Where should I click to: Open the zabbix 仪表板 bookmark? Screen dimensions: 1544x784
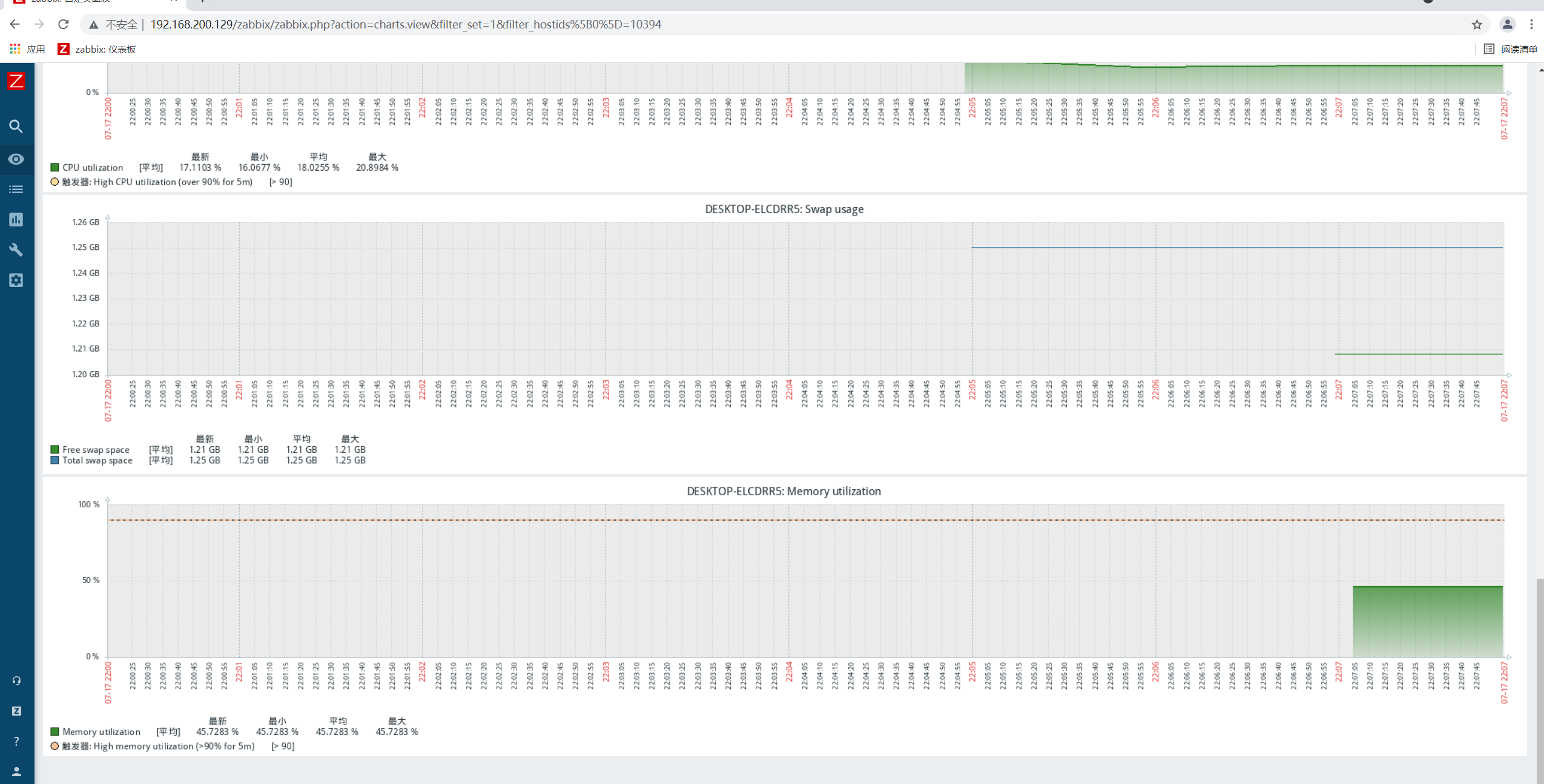coord(97,49)
